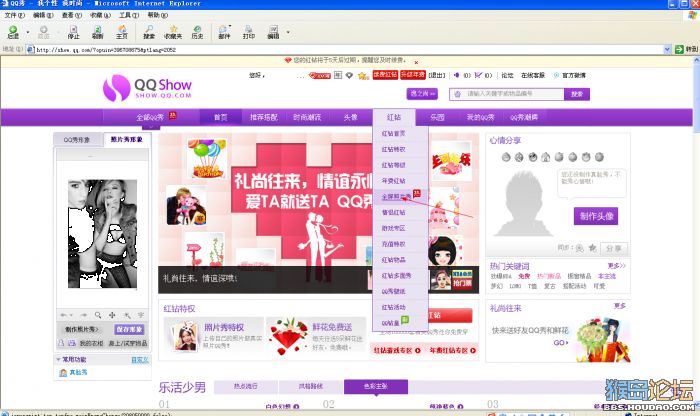Open the 首页 navigation tab
700x416 pixels.
click(221, 117)
